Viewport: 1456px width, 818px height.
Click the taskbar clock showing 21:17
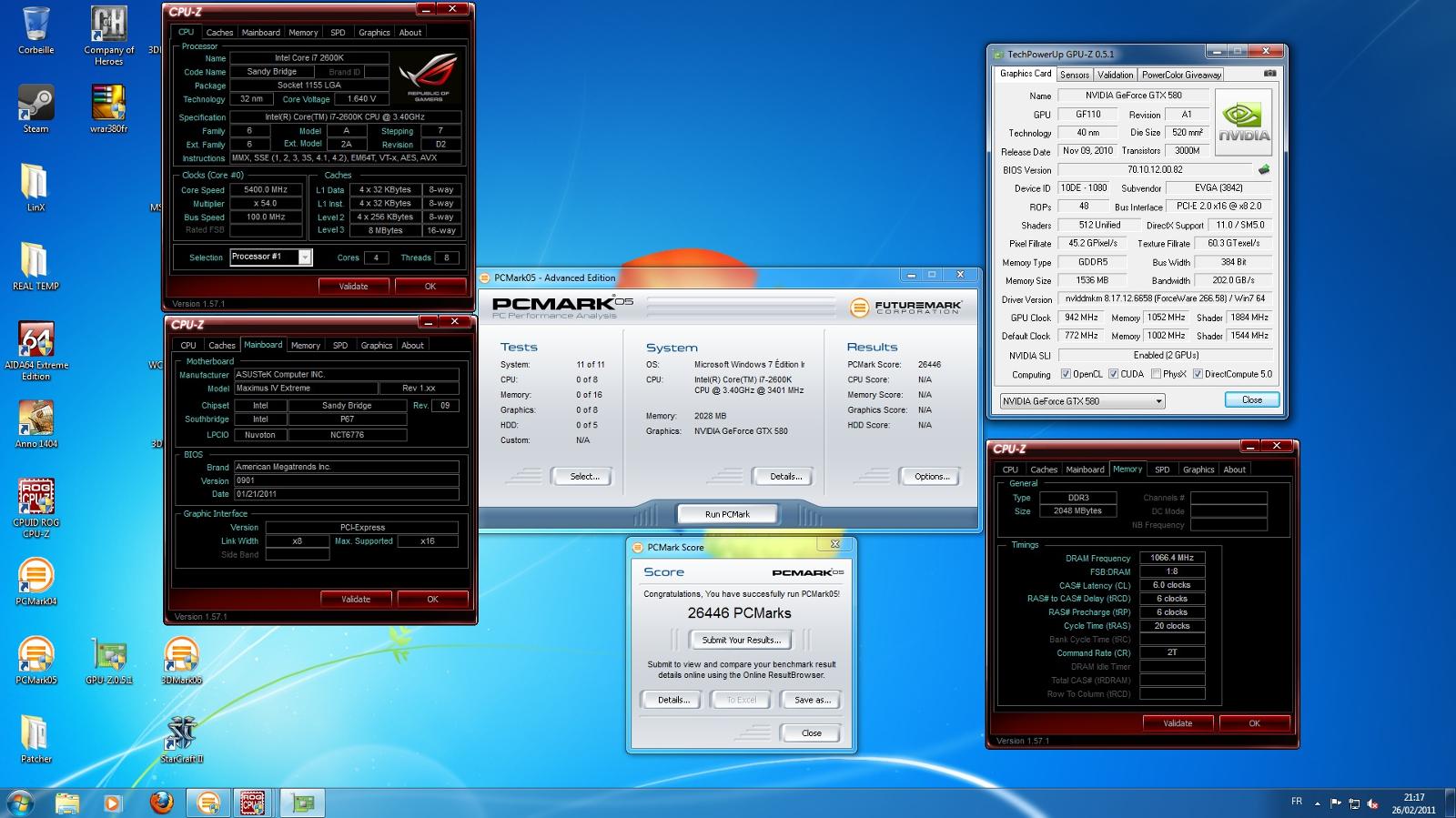pos(1413,803)
